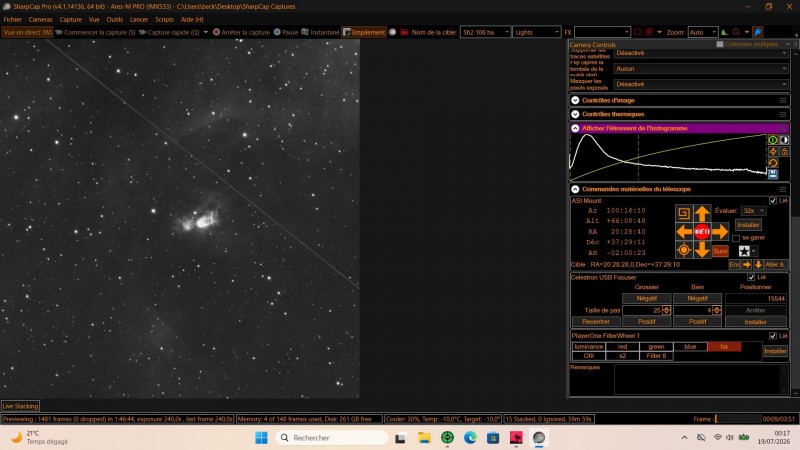Toggle Vue en direct (W) mode
Viewport: 800px width, 450px height.
[28, 32]
